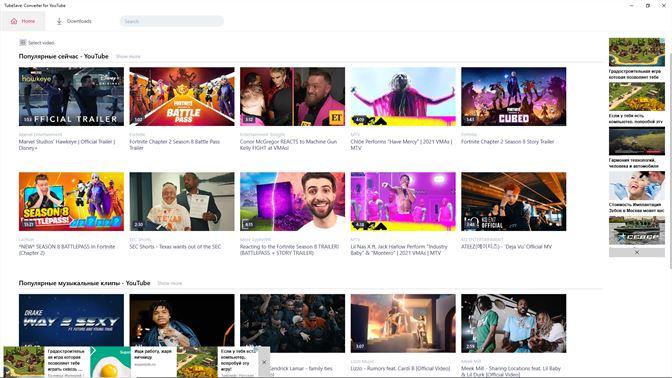Screen dimensions: 672x378
Task: Click title 'ATEEZ - Deja Vu Official MV'
Action: point(507,247)
